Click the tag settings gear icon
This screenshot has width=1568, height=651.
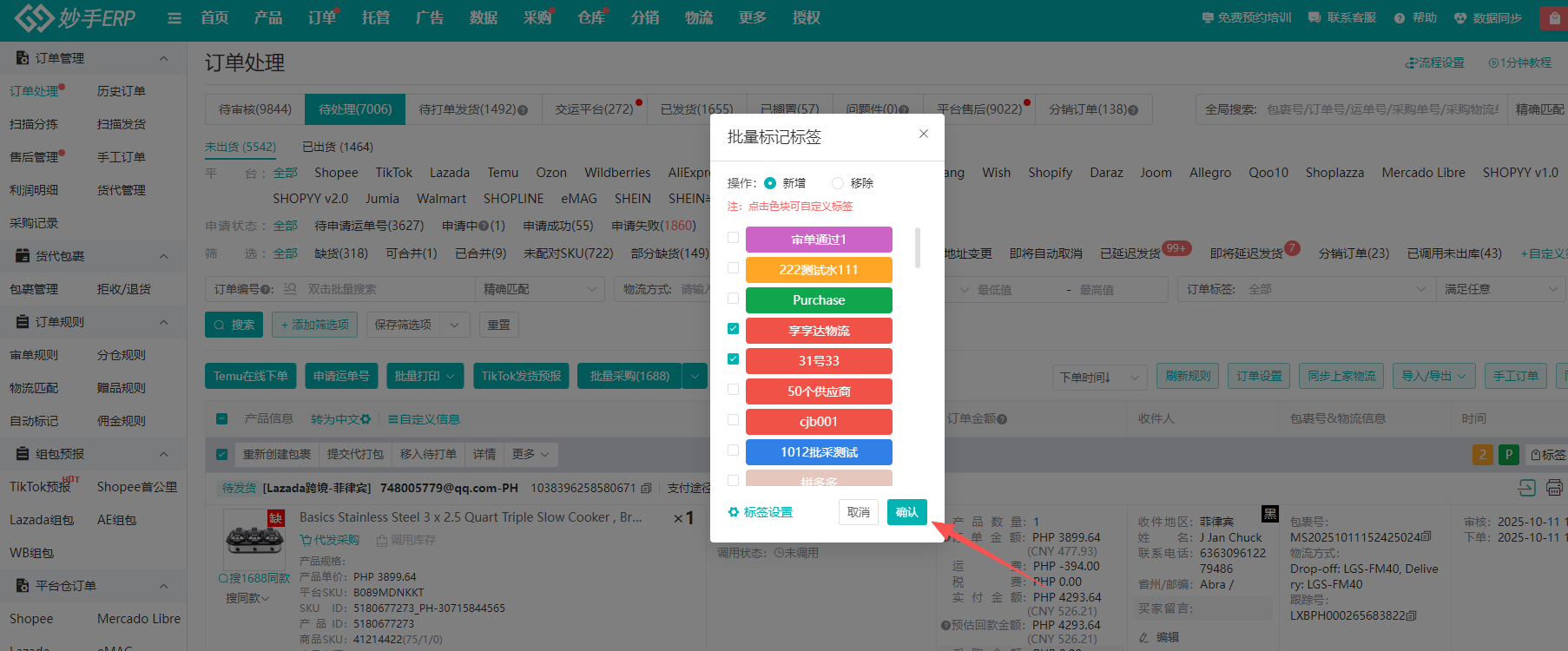pos(734,512)
